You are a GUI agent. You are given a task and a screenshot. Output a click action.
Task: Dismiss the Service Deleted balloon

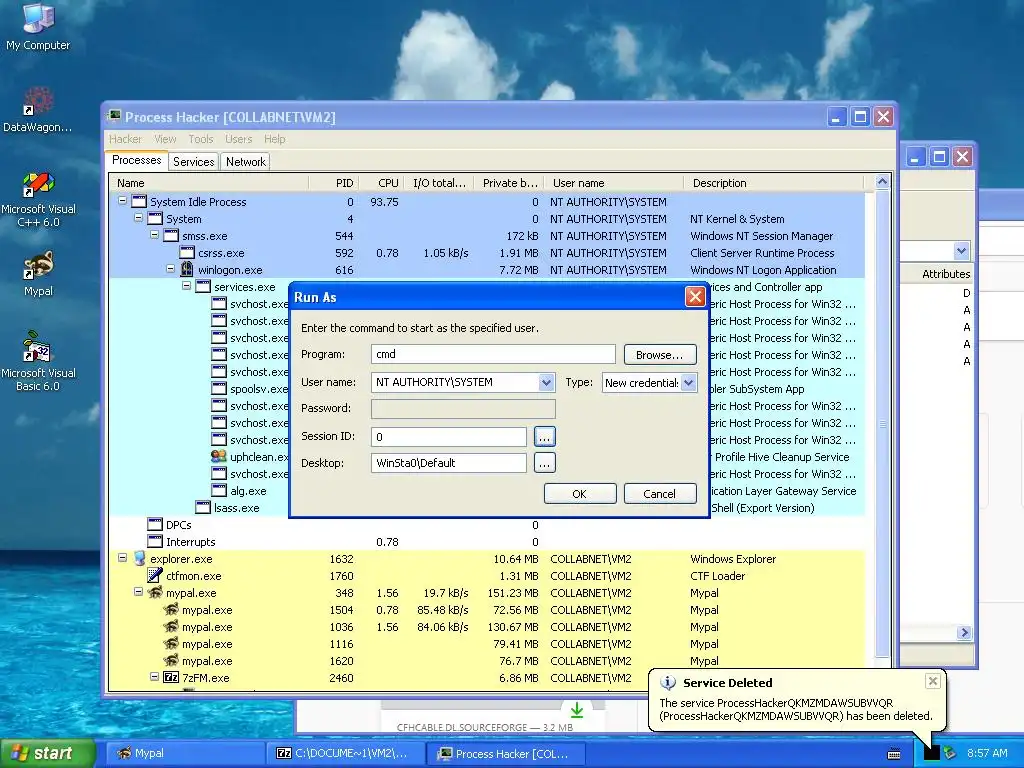tap(933, 681)
